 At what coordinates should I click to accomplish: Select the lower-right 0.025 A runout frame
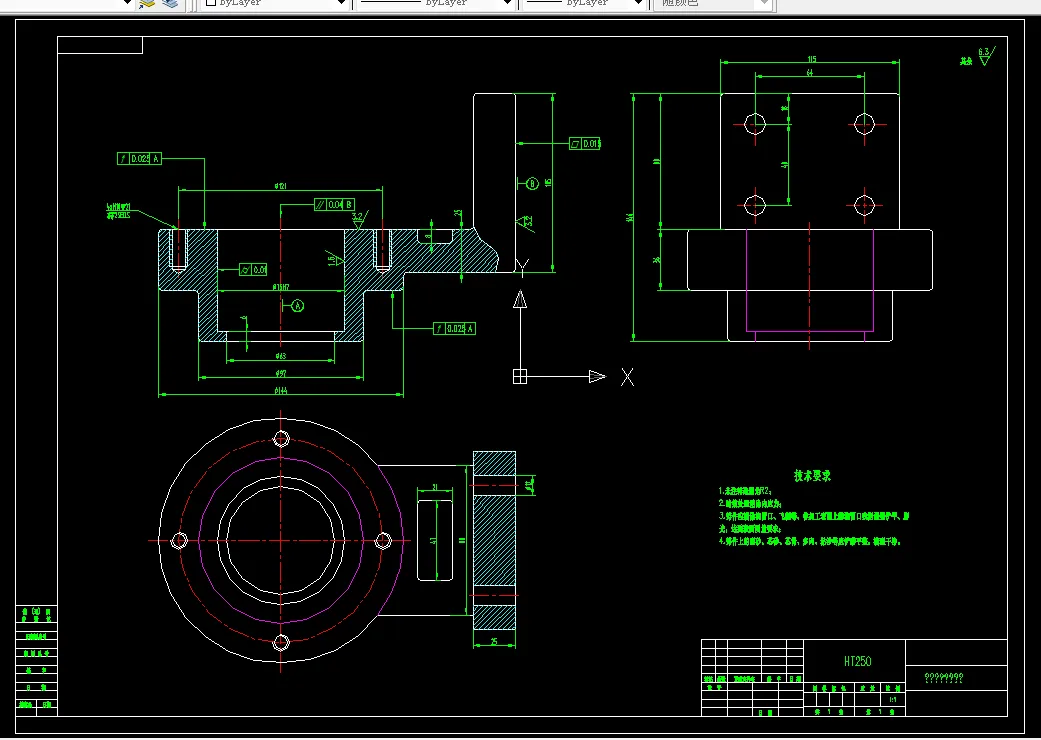tap(455, 329)
